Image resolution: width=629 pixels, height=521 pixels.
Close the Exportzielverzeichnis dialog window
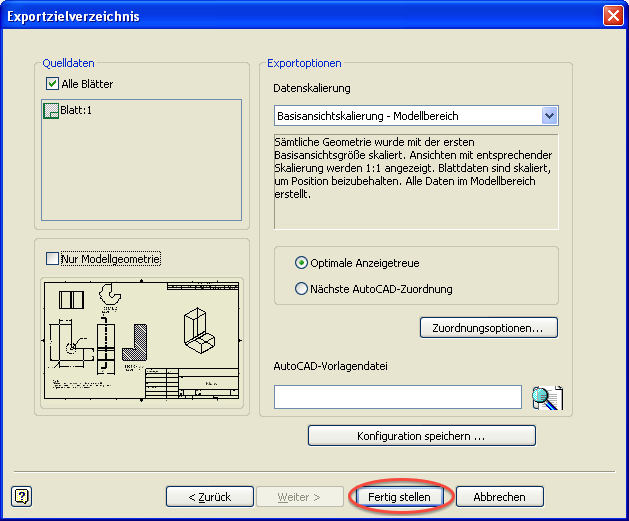tap(612, 16)
